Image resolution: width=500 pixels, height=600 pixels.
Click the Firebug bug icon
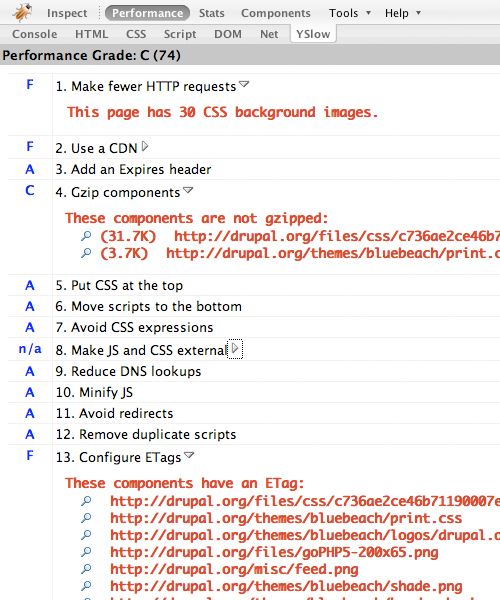(x=22, y=12)
